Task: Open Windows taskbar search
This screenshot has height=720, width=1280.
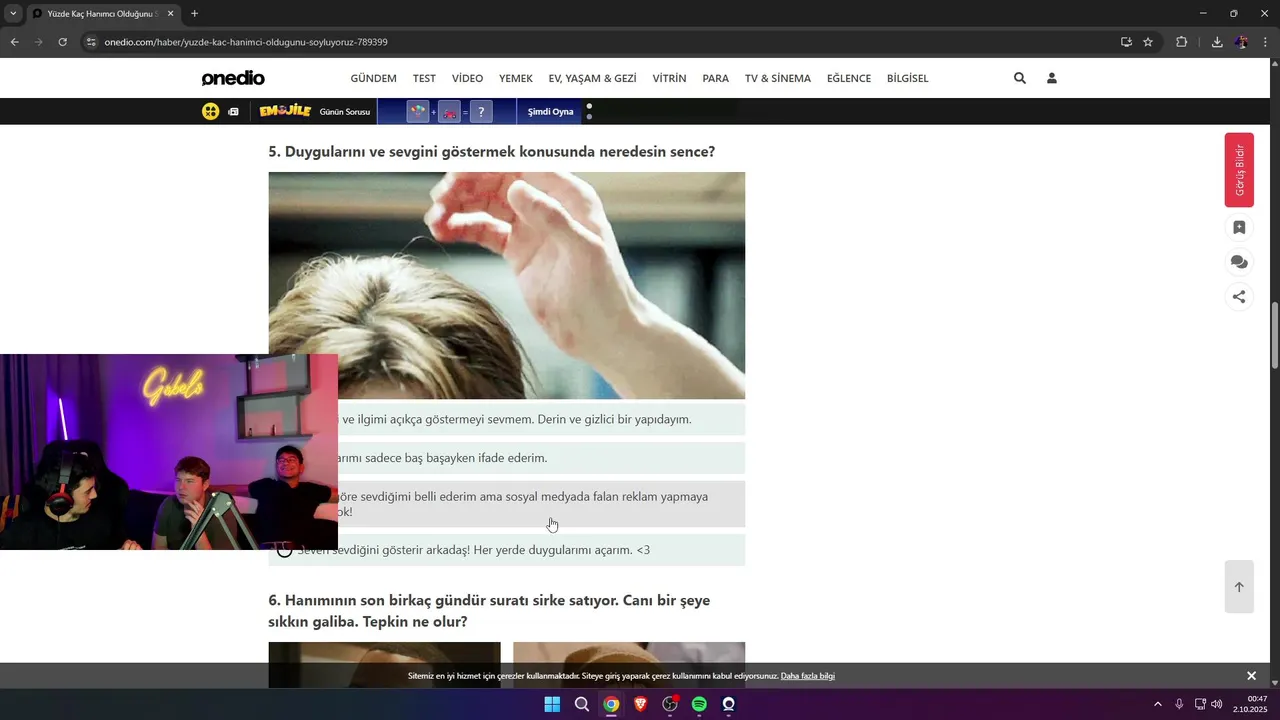Action: (x=582, y=704)
